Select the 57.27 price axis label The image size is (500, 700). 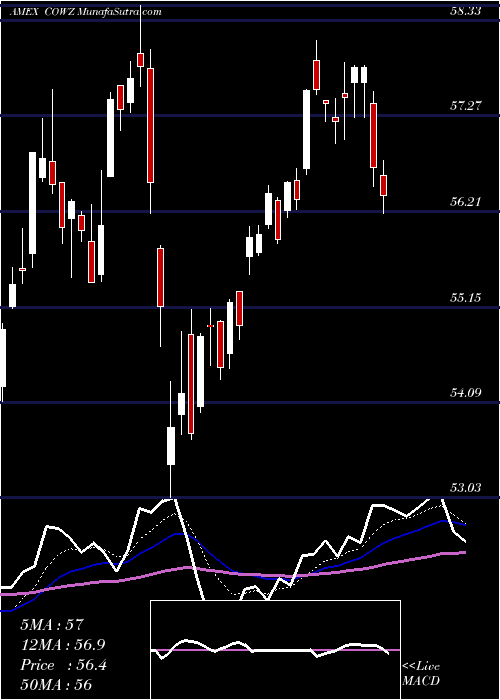click(x=466, y=106)
